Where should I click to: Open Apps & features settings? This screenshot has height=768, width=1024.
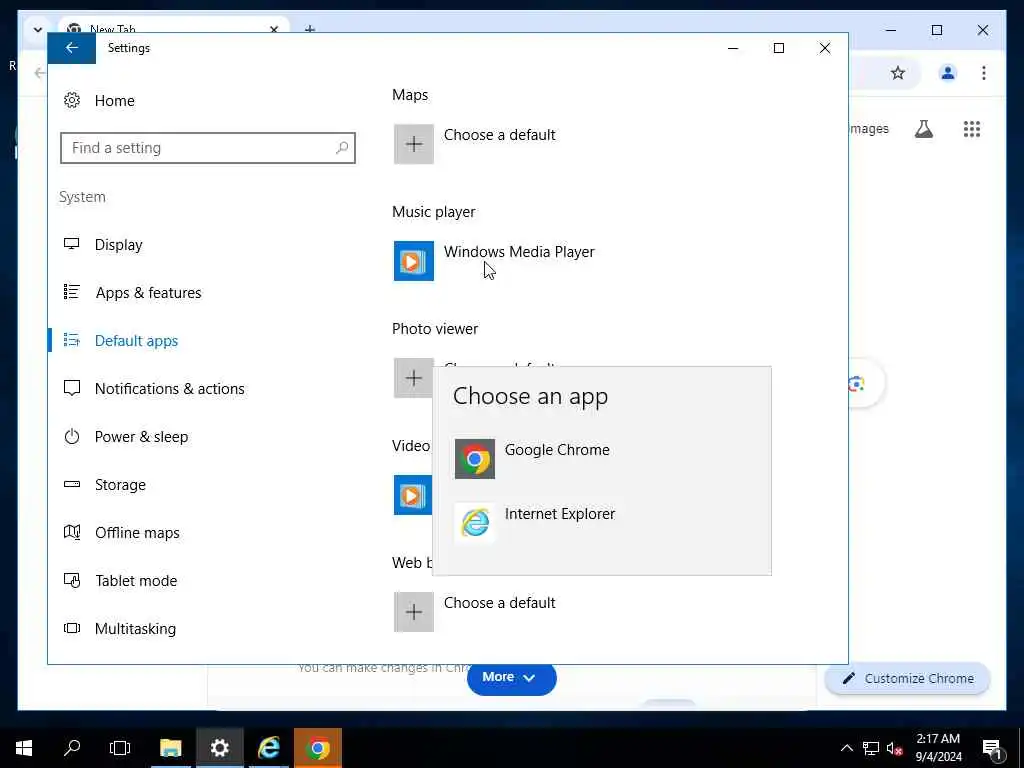(x=148, y=293)
